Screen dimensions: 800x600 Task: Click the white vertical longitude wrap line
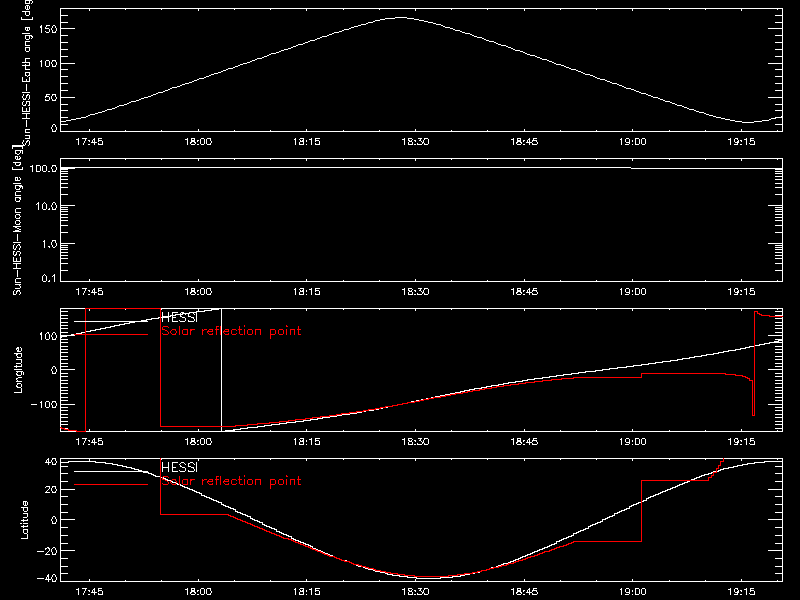[221, 370]
